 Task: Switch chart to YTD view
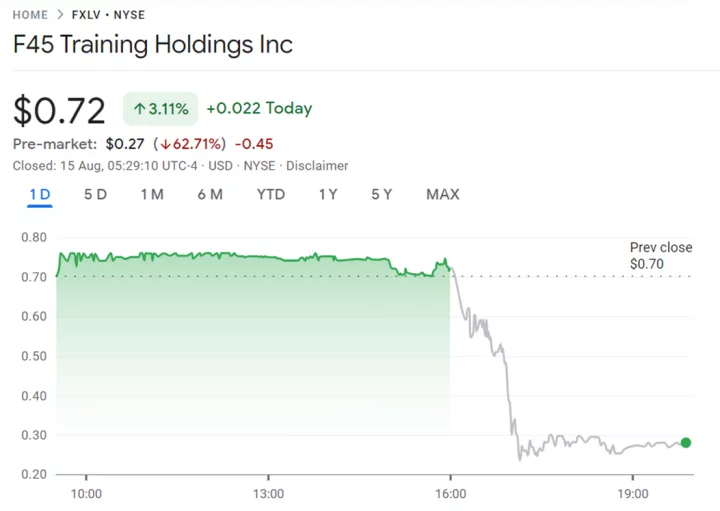[271, 194]
